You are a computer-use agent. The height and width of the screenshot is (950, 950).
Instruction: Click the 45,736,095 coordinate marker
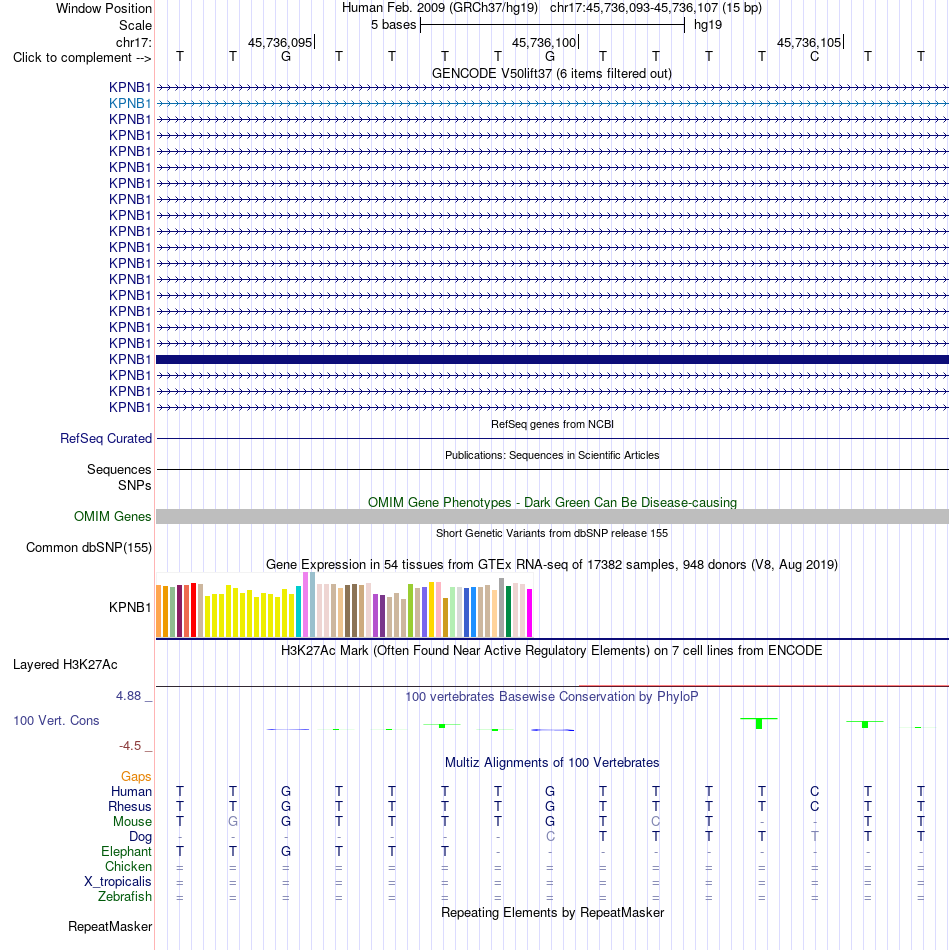(x=281, y=42)
